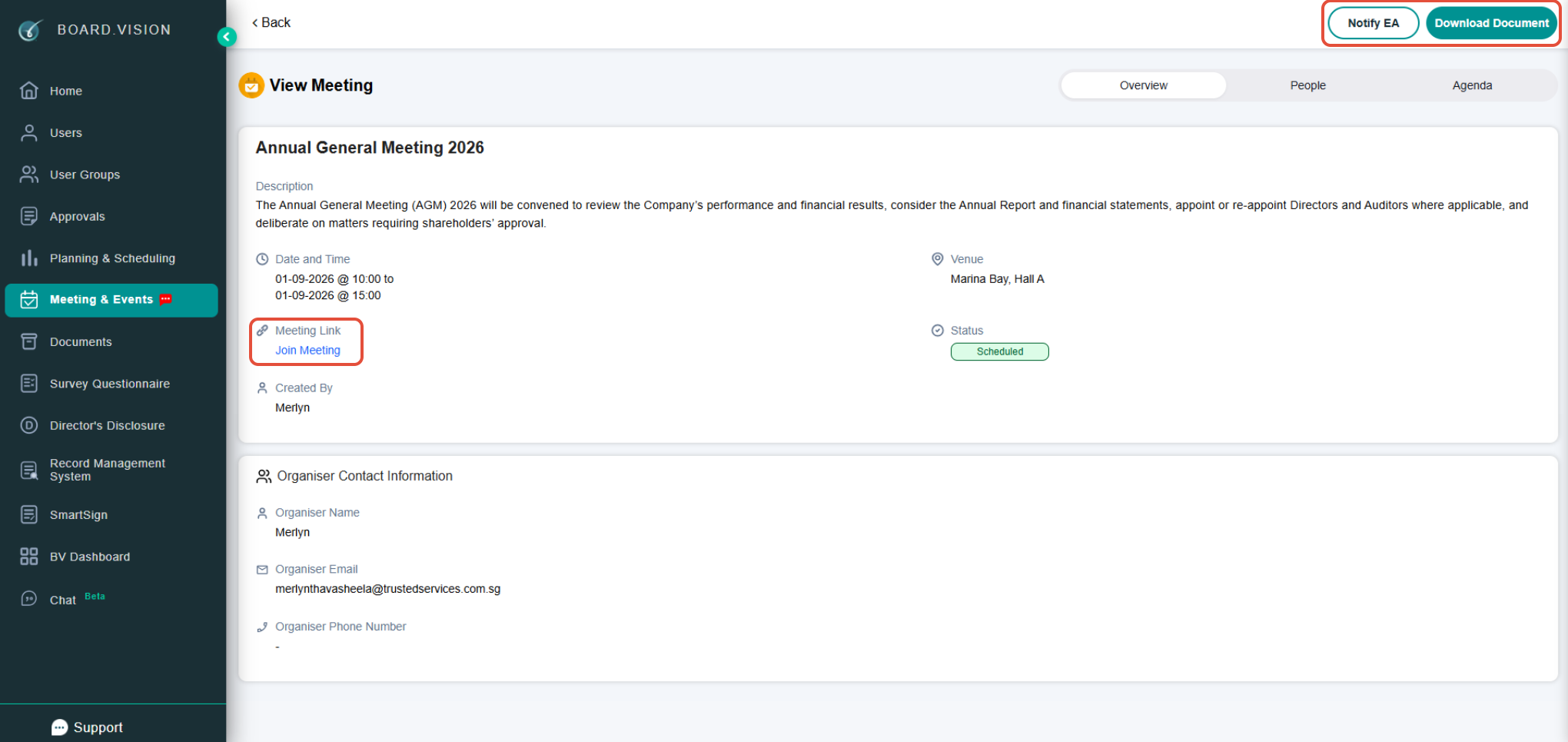Open Planning & Scheduling section
This screenshot has width=1568, height=742.
(x=111, y=258)
